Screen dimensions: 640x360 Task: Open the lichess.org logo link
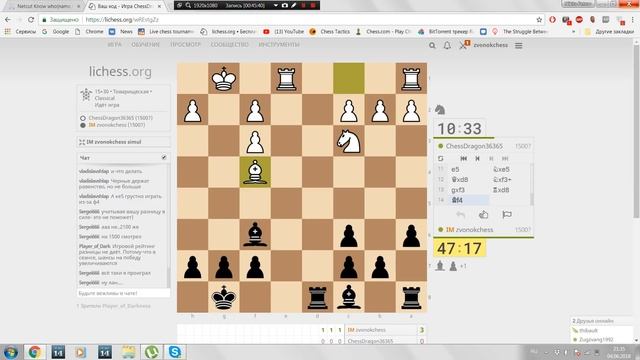coord(120,72)
